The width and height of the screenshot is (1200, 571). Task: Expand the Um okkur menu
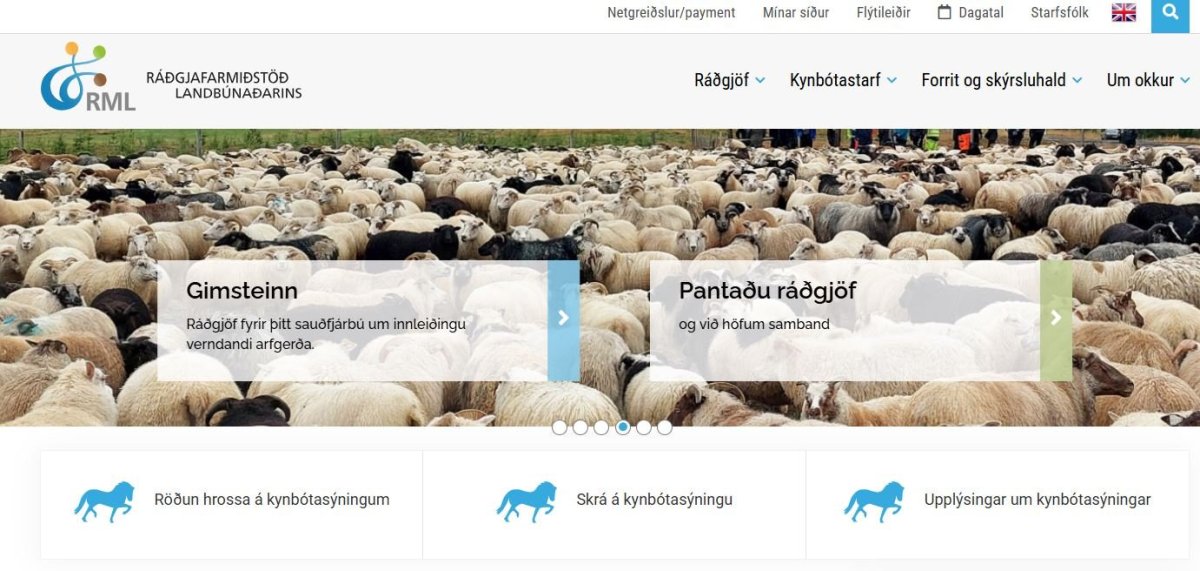point(1148,80)
